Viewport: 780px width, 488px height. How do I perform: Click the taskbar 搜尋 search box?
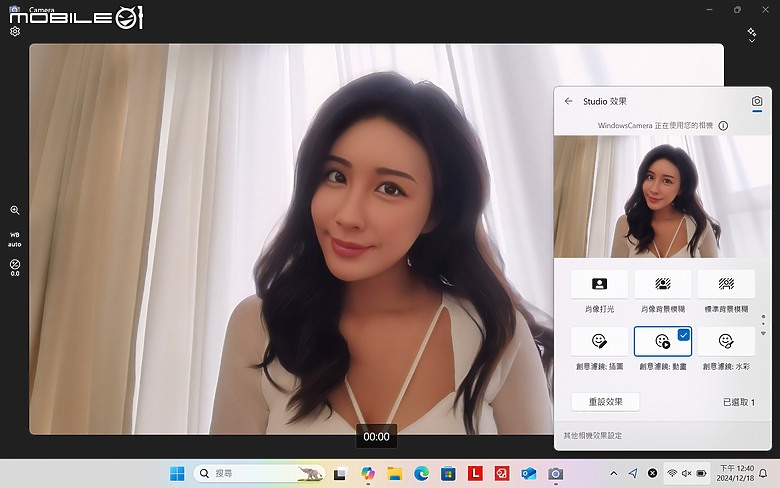tap(260, 474)
